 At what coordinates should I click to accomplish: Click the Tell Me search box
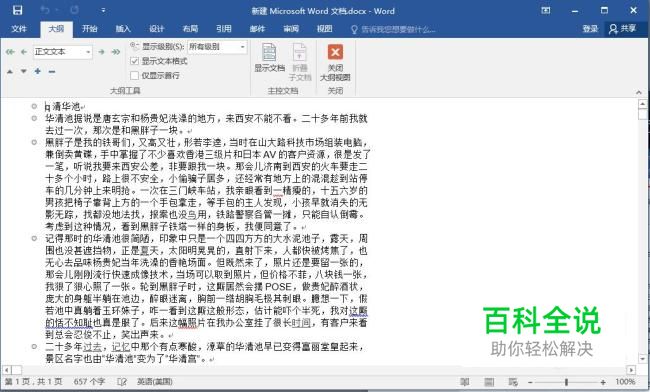pyautogui.click(x=394, y=29)
